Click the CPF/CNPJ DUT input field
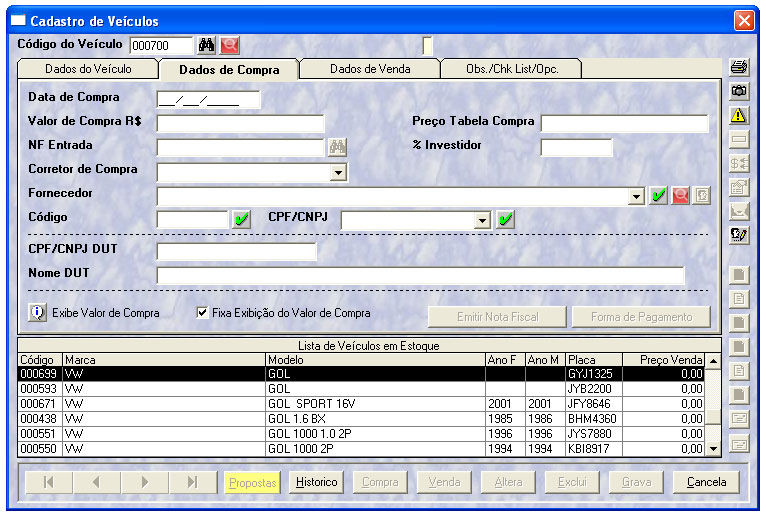The image size is (766, 518). click(x=236, y=252)
